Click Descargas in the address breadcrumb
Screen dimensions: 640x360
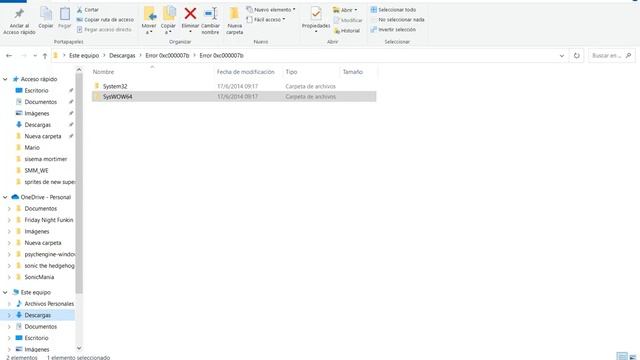pos(122,56)
